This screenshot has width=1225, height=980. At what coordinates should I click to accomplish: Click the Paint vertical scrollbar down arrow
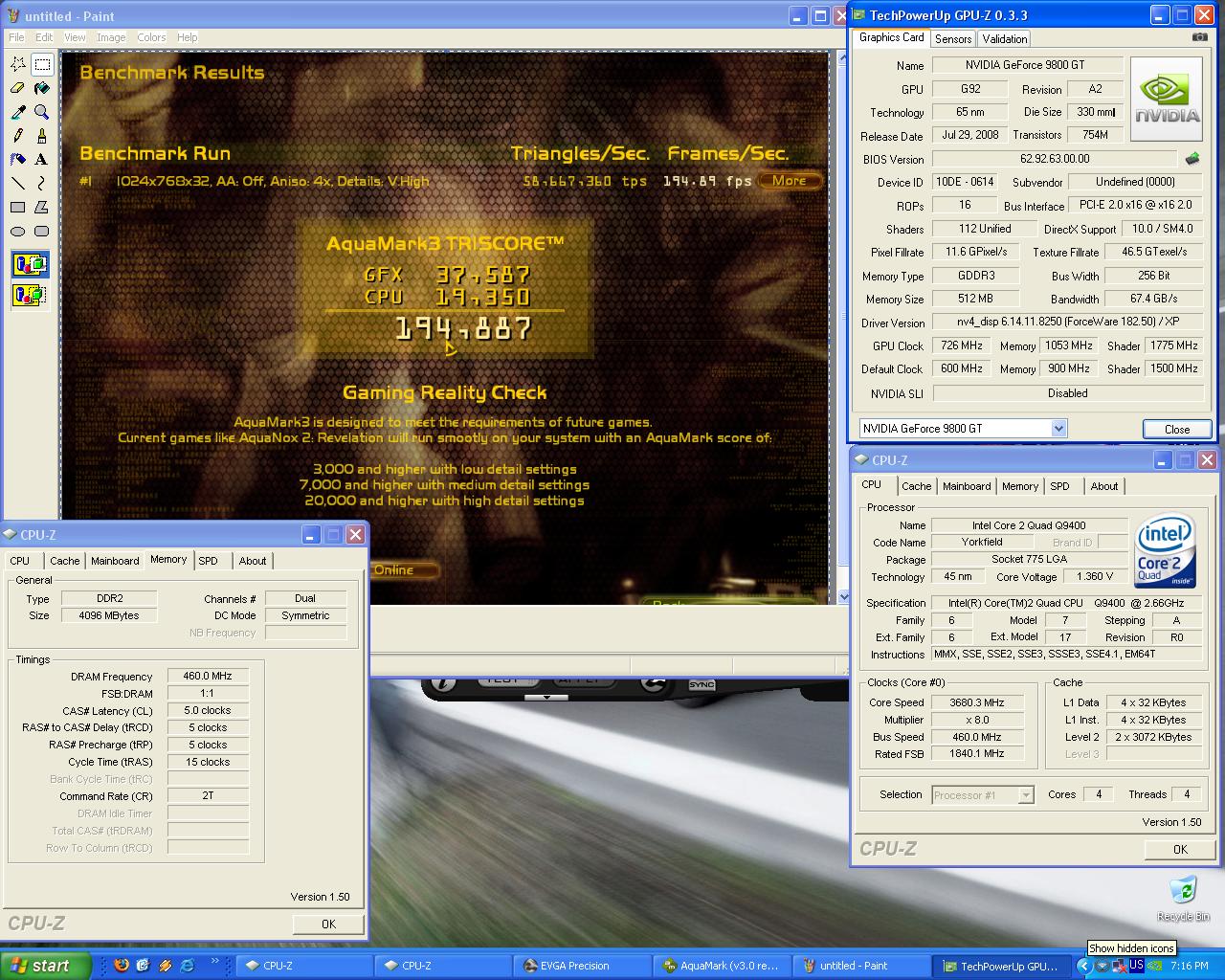(844, 596)
